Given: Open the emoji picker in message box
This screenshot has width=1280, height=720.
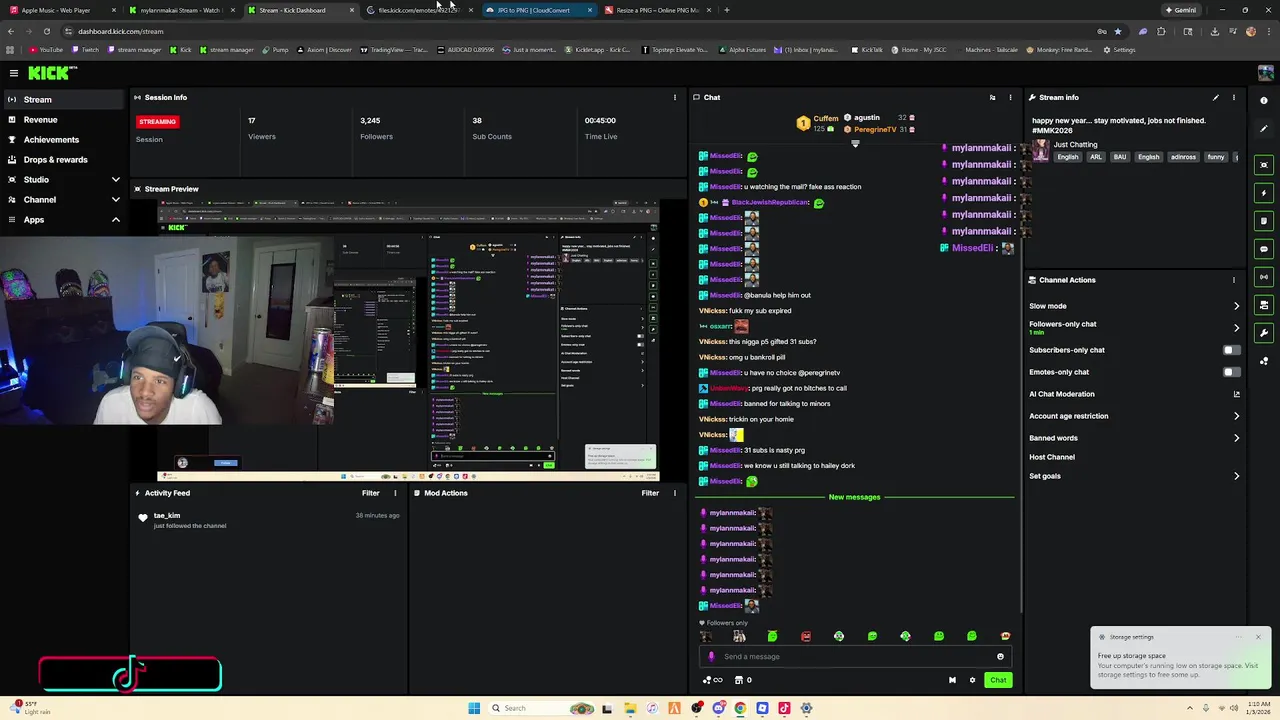Looking at the screenshot, I should (1000, 657).
